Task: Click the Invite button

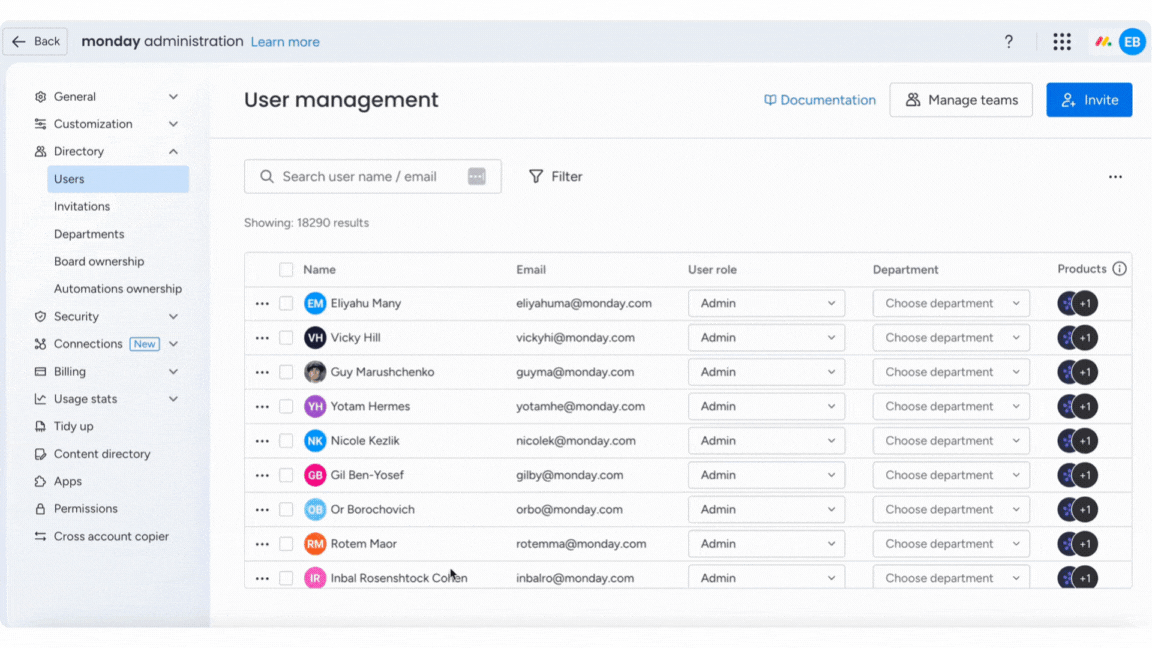Action: click(x=1089, y=100)
